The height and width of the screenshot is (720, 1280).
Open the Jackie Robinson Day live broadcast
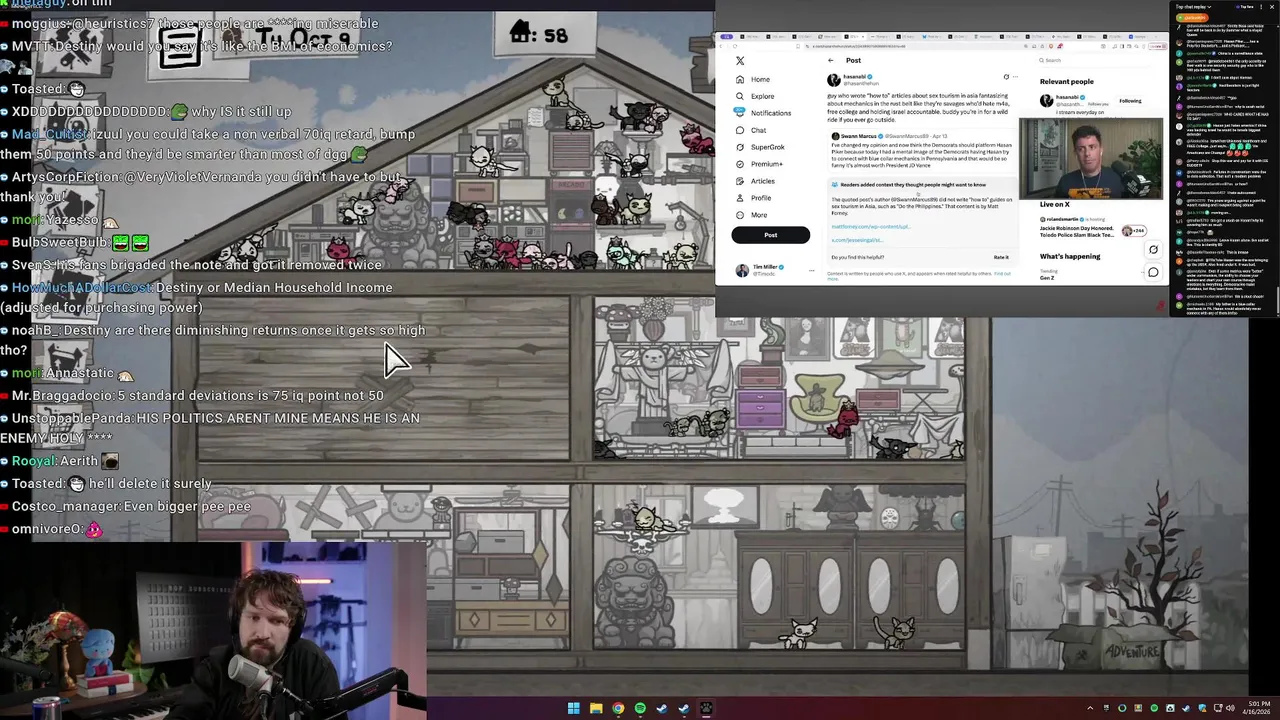[x=1092, y=229]
